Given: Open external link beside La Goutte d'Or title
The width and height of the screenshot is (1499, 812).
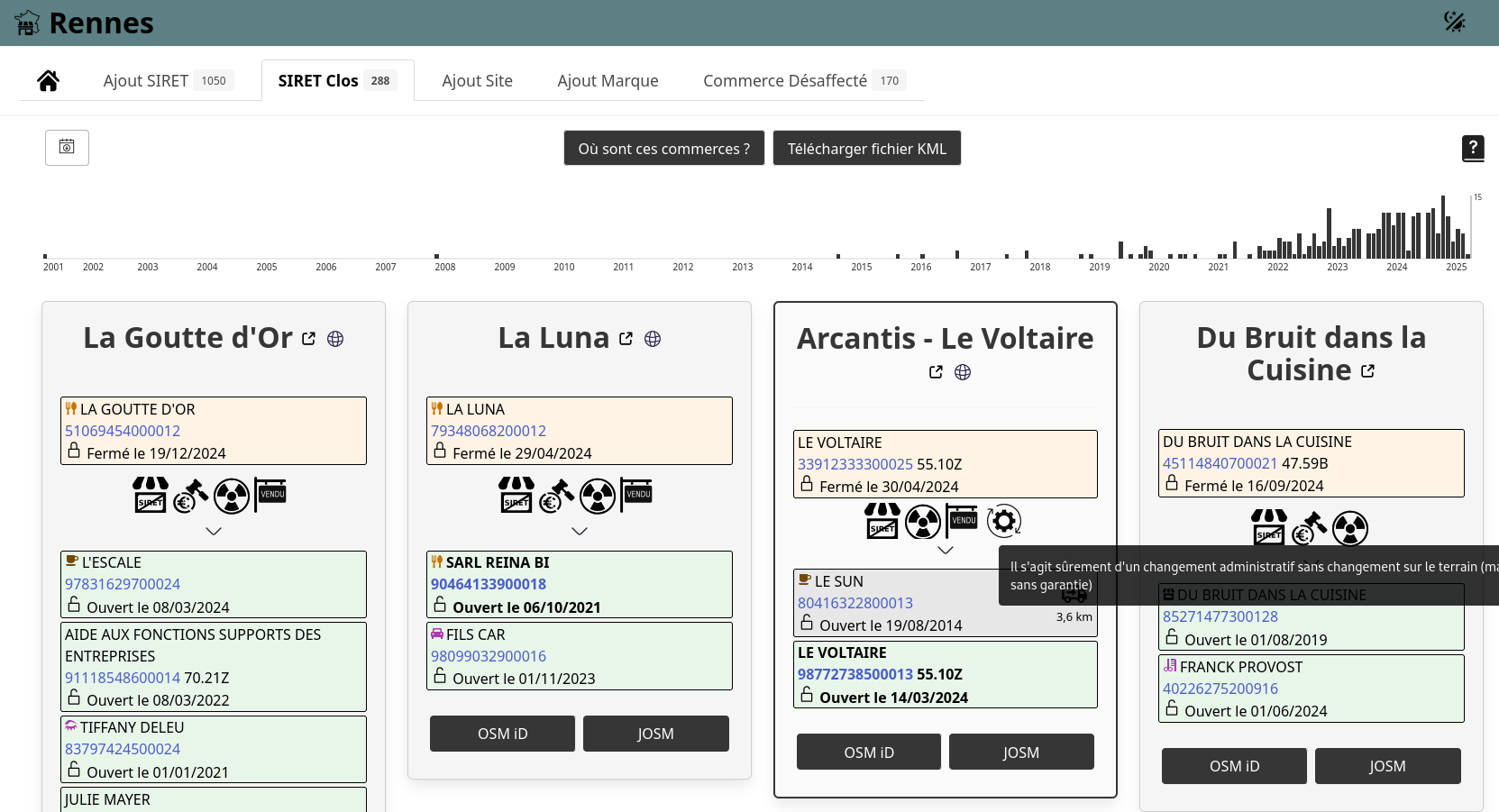Looking at the screenshot, I should coord(309,339).
